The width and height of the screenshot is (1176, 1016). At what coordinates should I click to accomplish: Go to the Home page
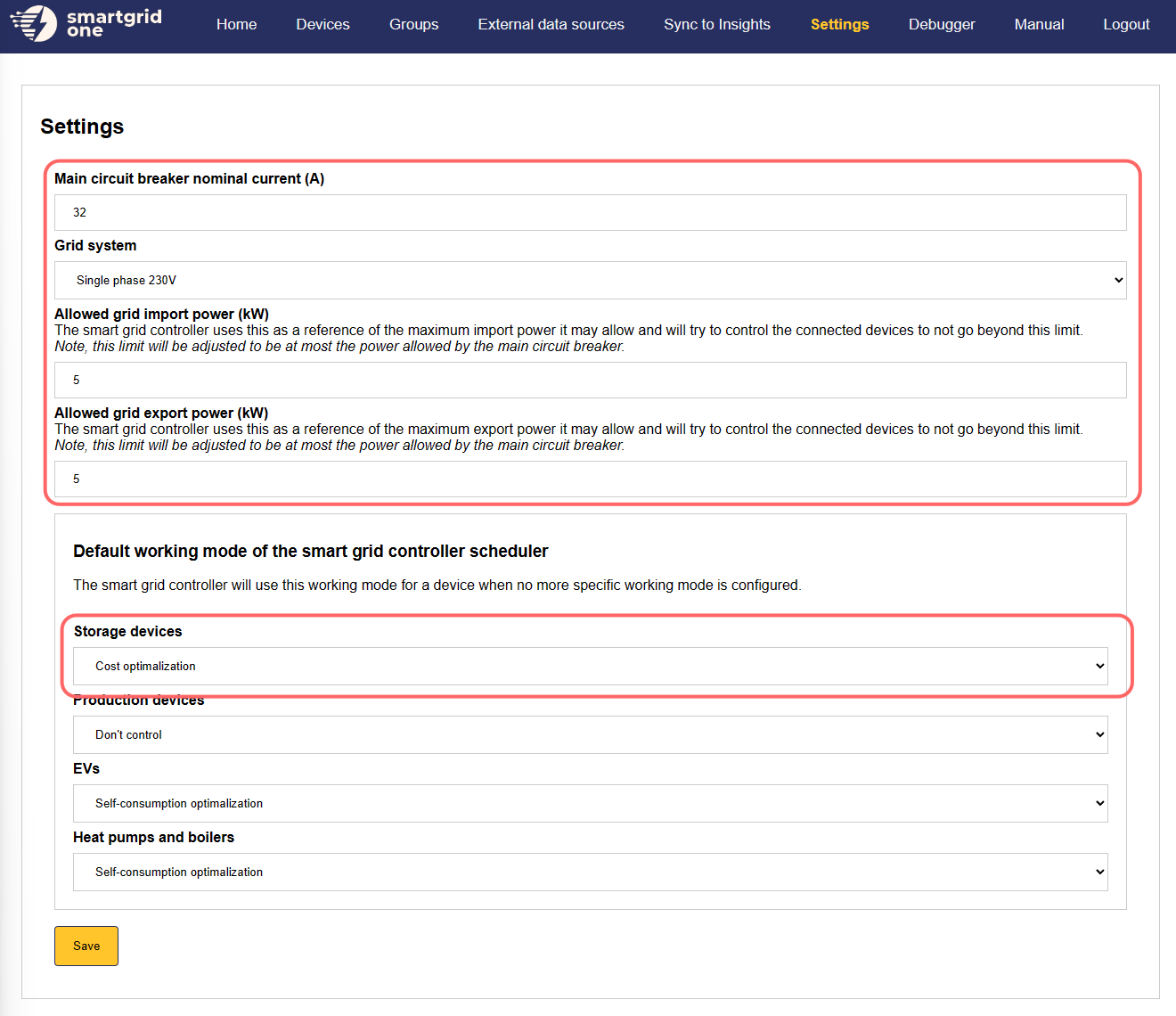tap(236, 25)
